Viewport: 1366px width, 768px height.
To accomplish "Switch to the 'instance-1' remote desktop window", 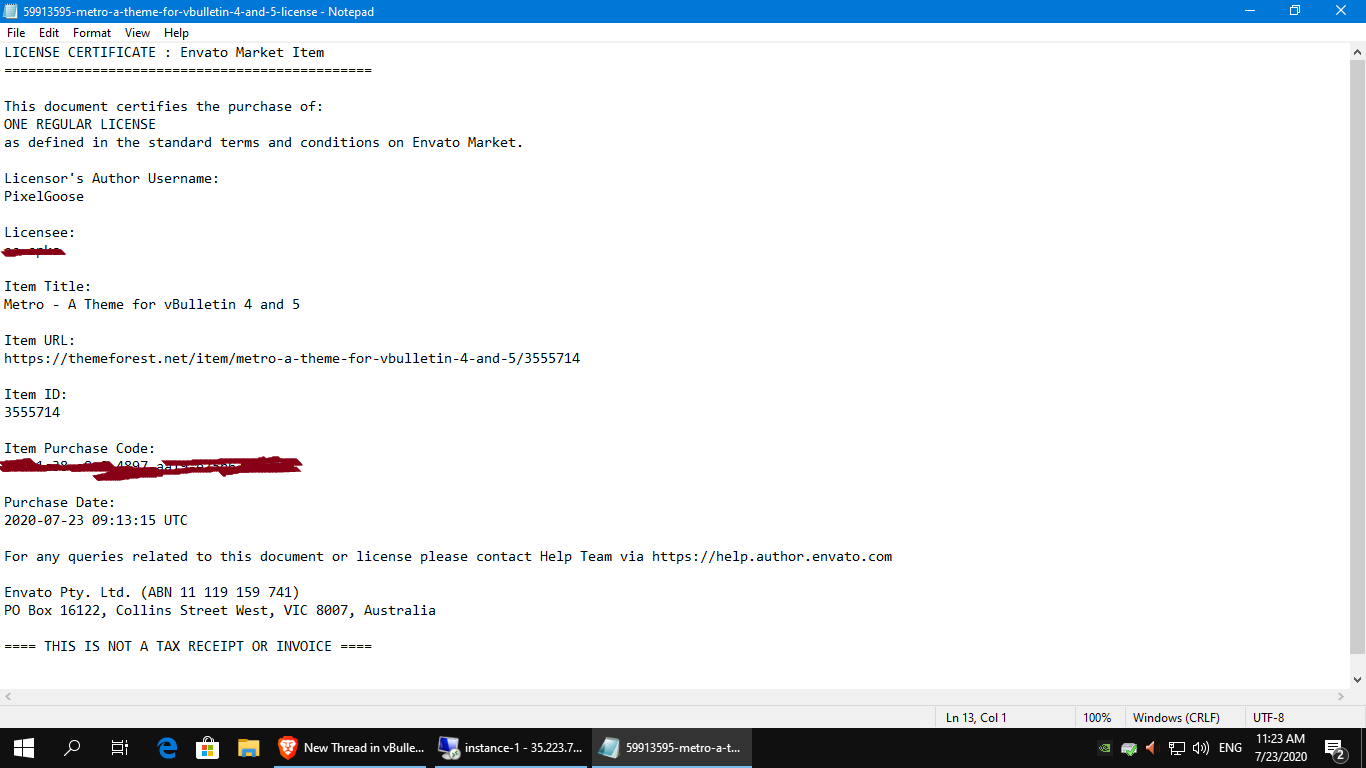I will point(512,747).
